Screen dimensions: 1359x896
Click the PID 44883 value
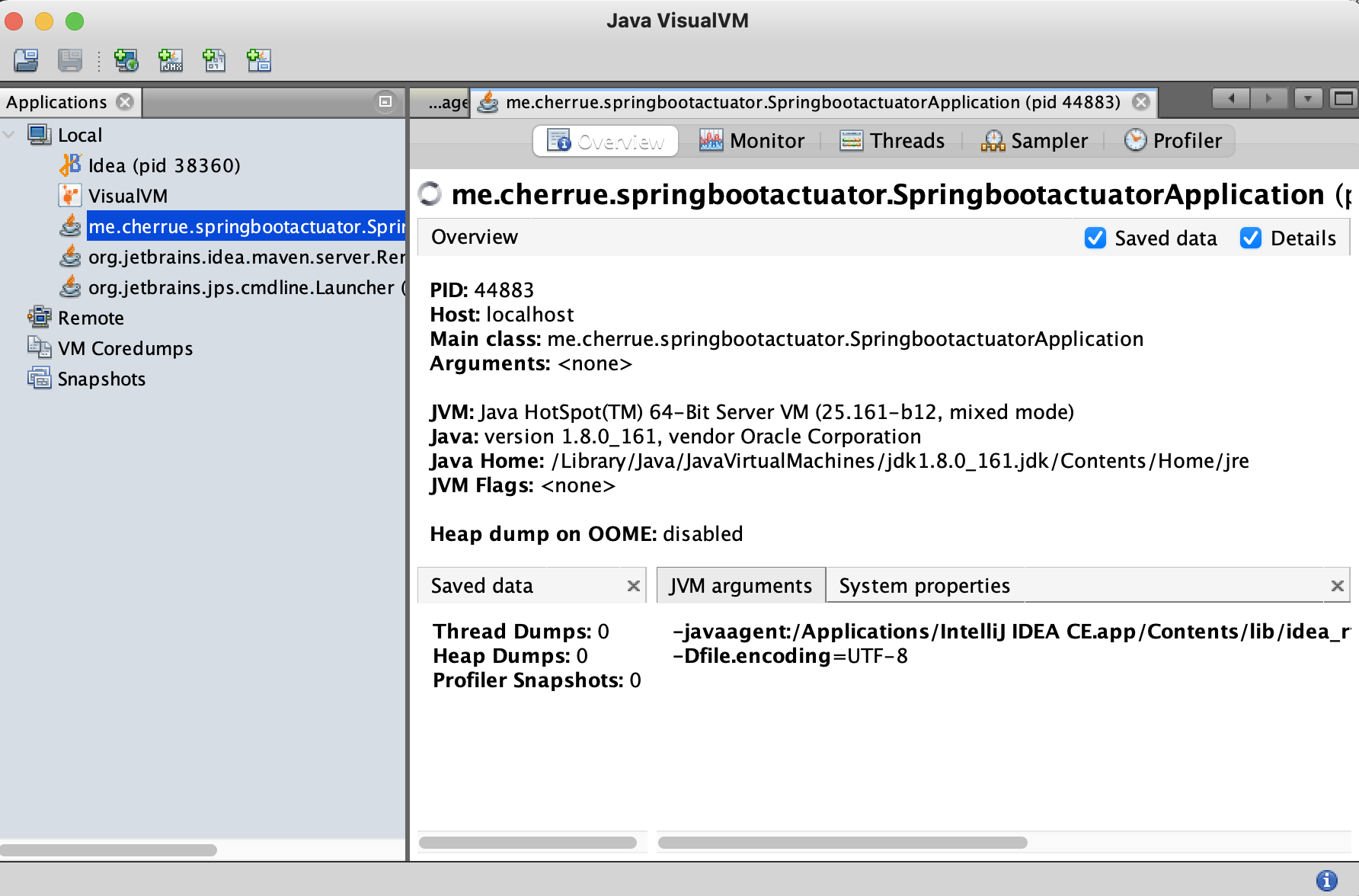coord(504,290)
